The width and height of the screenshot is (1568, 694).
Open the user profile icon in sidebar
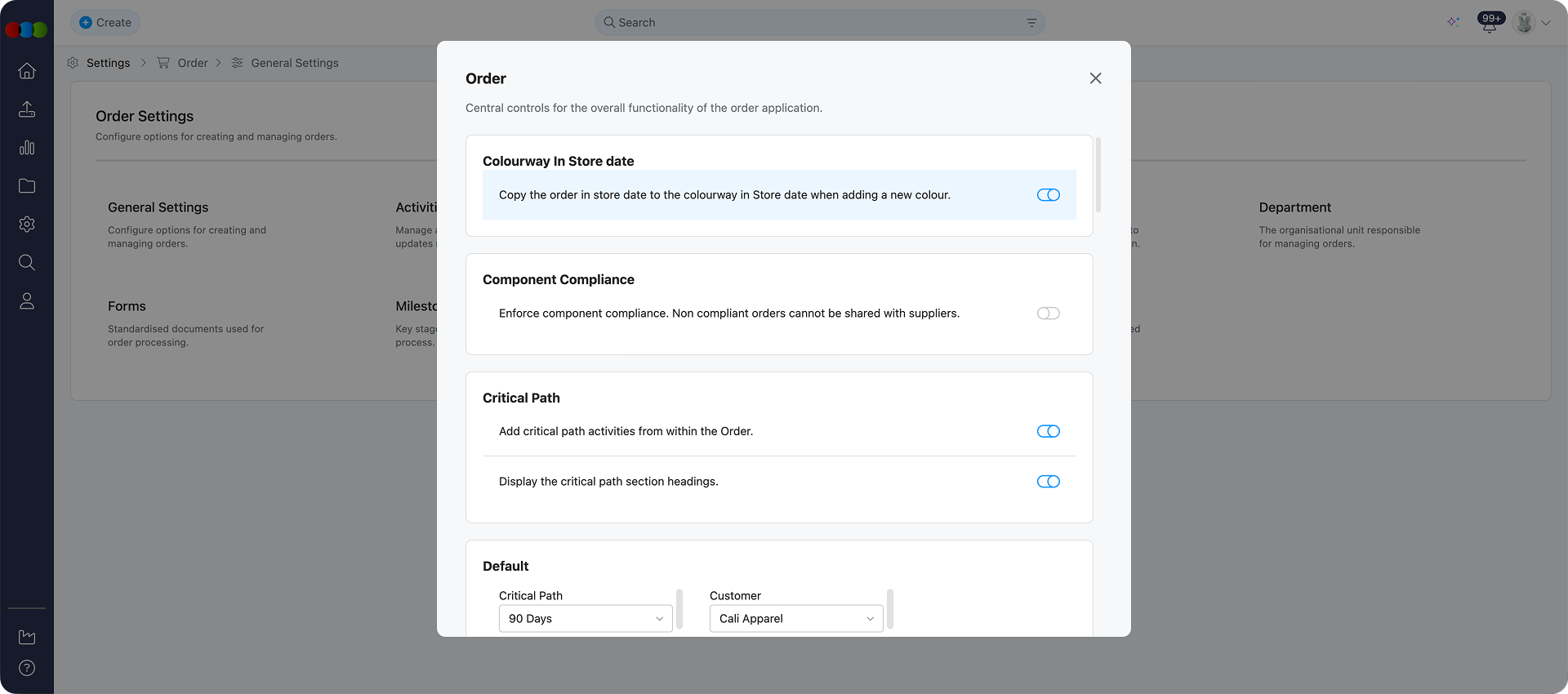point(27,301)
